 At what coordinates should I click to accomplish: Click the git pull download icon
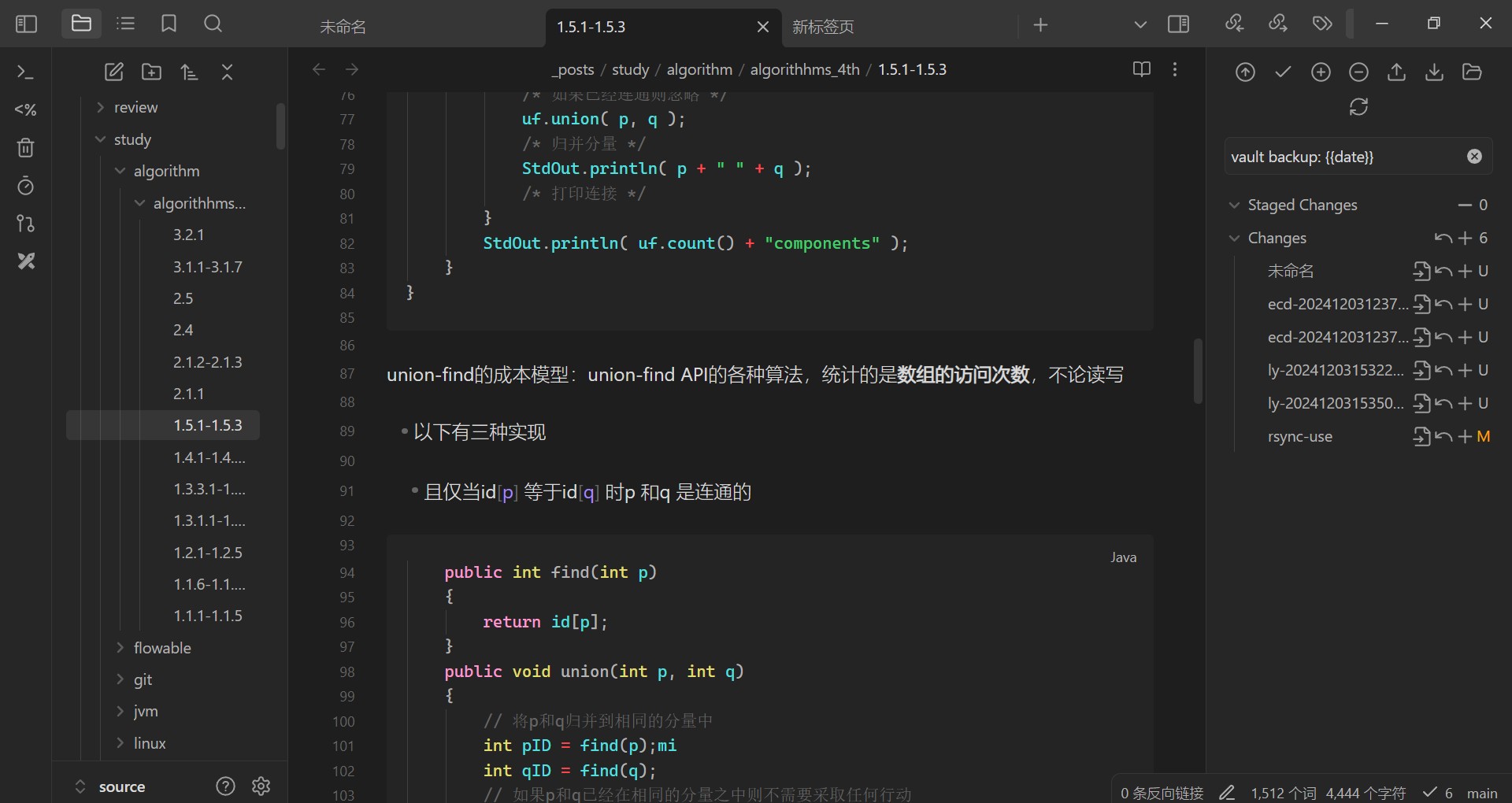(1434, 72)
